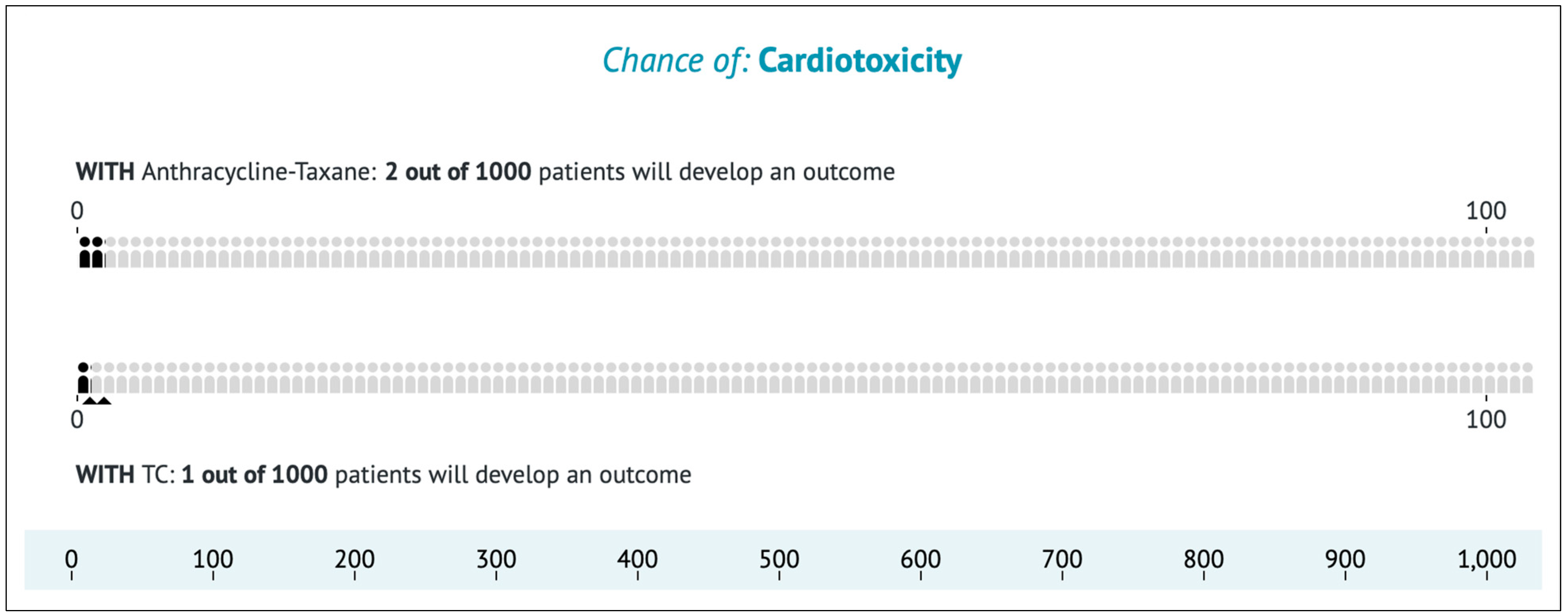The height and width of the screenshot is (616, 1568).
Task: Click the "WITH TC" label
Action: [x=125, y=475]
